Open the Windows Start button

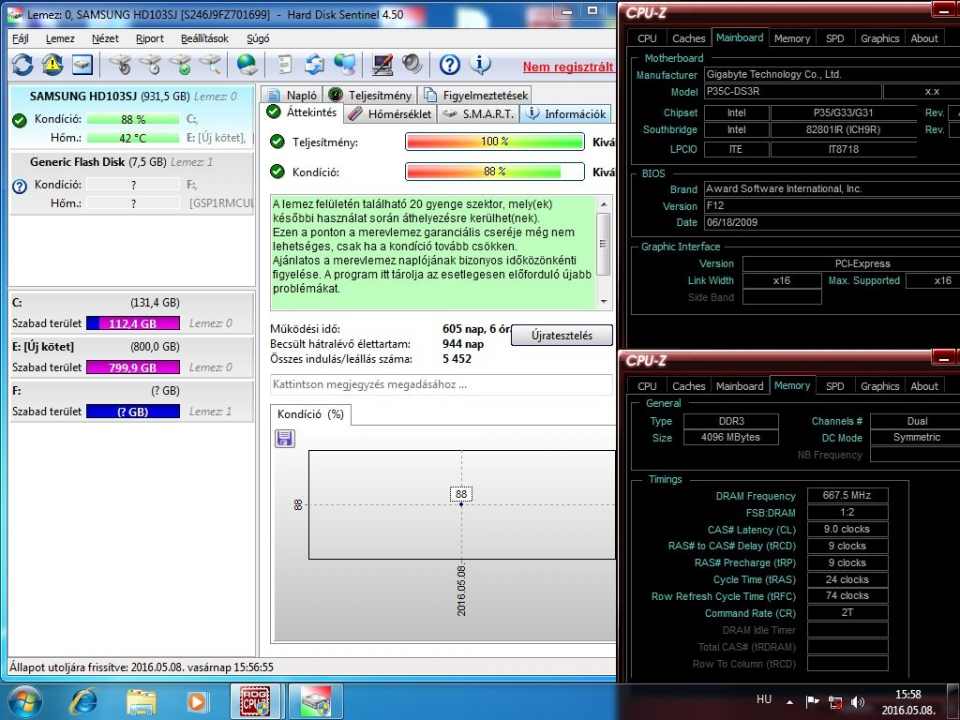click(24, 702)
